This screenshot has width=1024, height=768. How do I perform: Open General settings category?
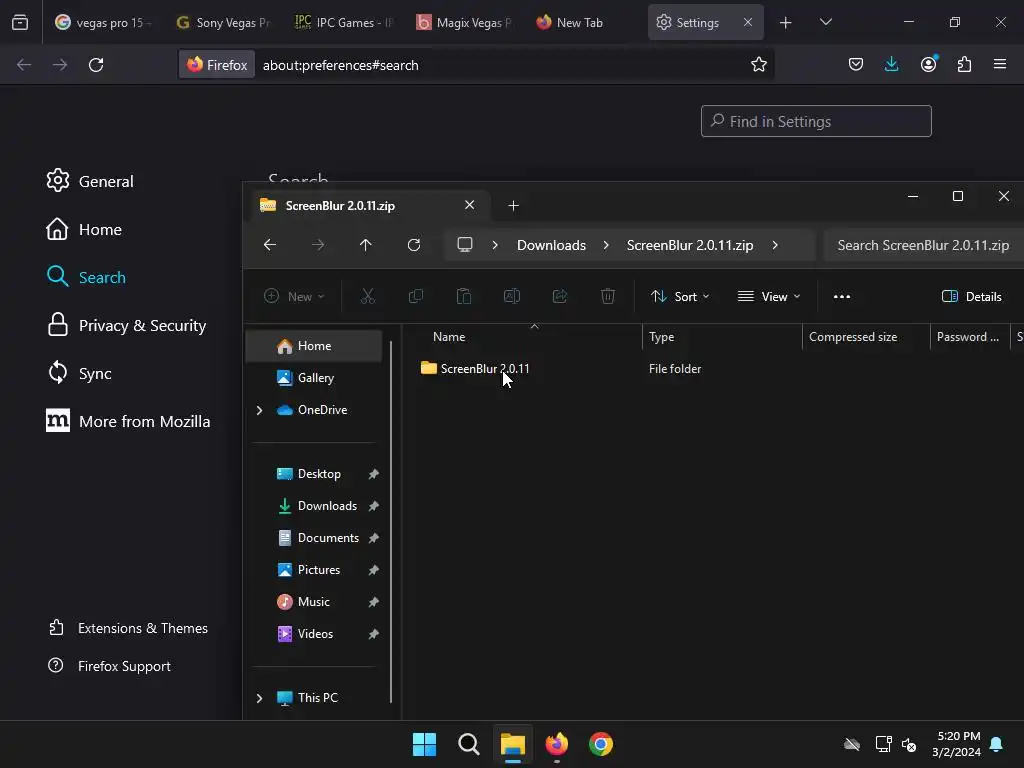pyautogui.click(x=90, y=181)
